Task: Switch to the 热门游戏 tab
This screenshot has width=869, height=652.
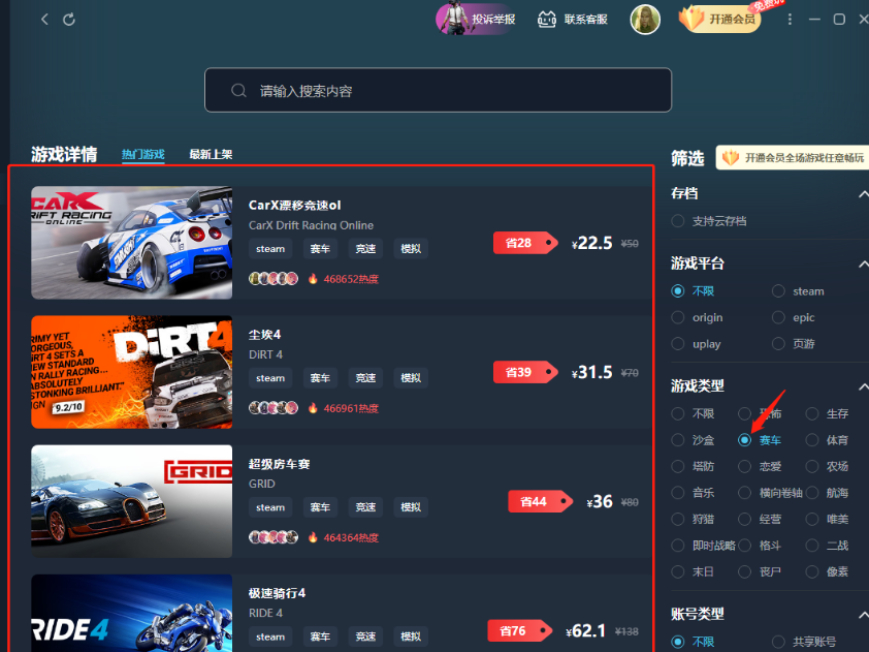Action: coord(143,154)
